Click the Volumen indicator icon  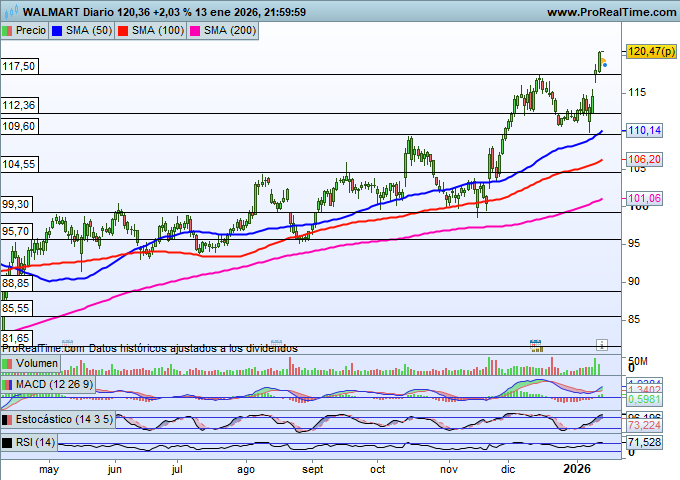(x=8, y=364)
